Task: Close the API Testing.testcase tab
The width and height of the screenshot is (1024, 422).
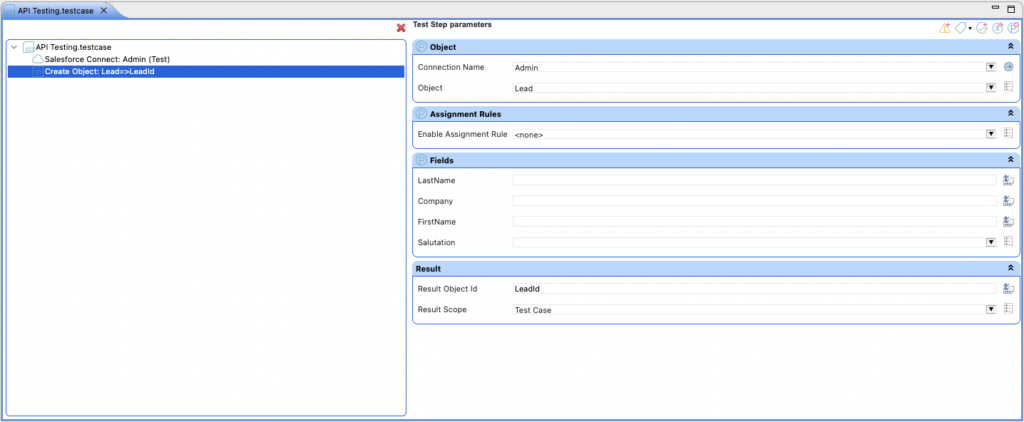Action: click(103, 11)
